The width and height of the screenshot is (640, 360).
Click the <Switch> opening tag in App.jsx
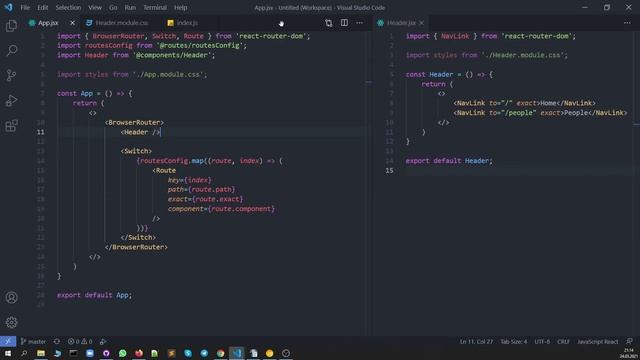136,151
